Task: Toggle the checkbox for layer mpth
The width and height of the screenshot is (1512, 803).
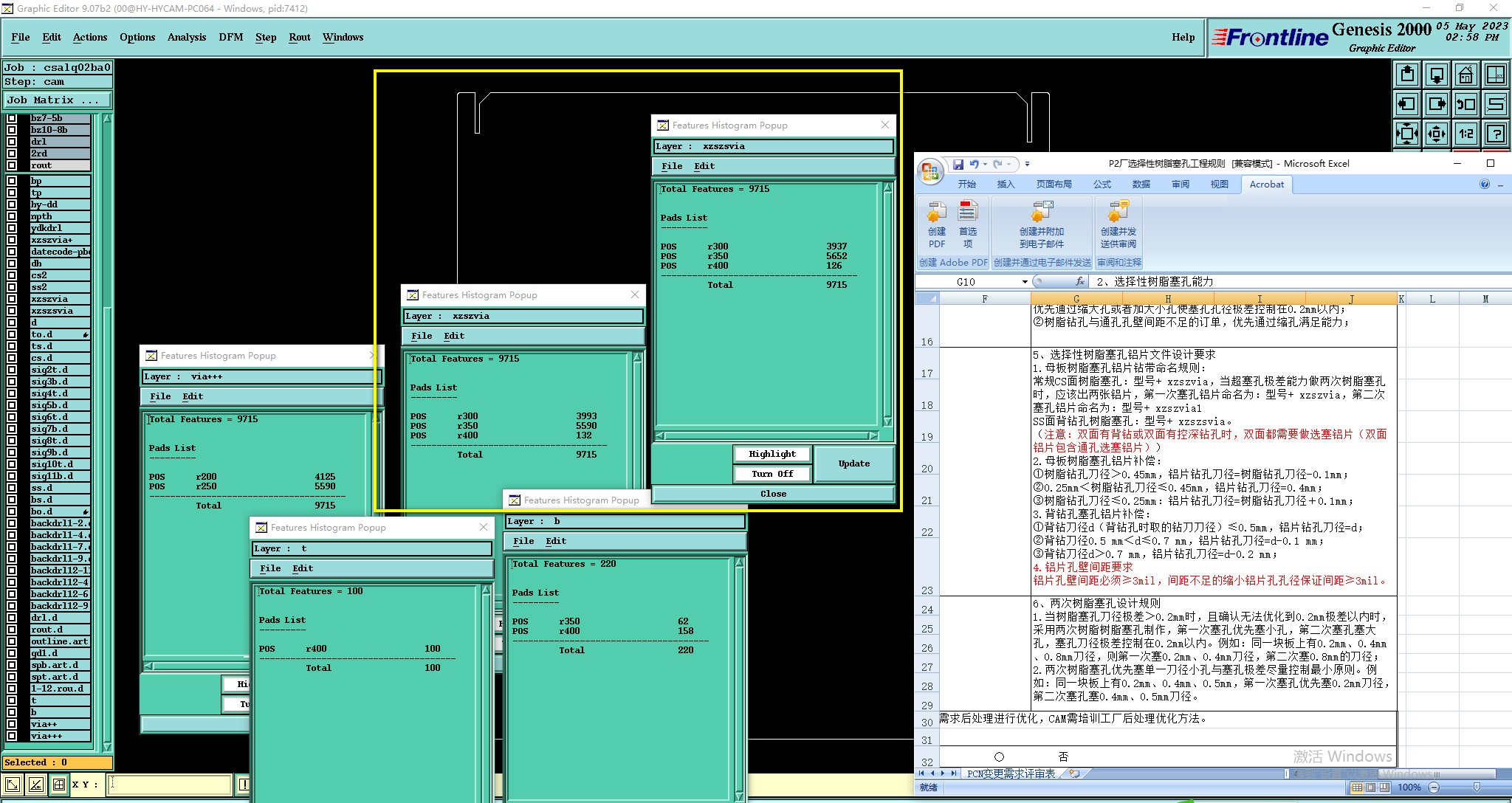Action: (x=12, y=216)
